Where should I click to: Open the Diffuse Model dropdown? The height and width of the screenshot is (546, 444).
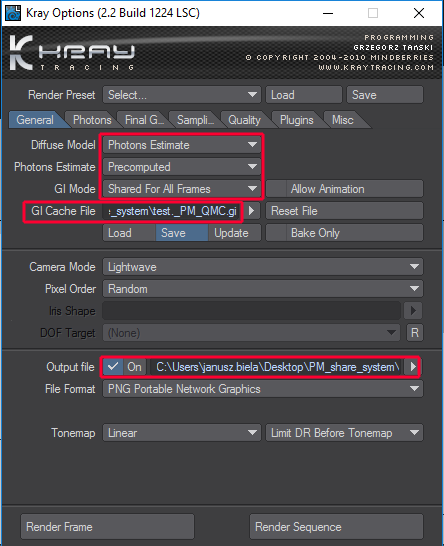(182, 145)
